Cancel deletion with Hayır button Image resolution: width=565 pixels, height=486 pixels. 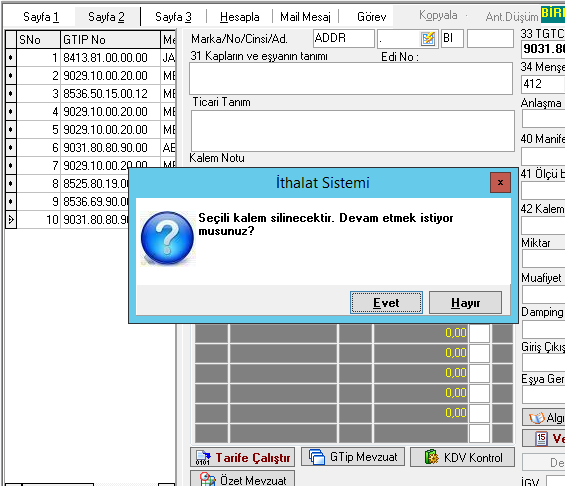point(465,303)
